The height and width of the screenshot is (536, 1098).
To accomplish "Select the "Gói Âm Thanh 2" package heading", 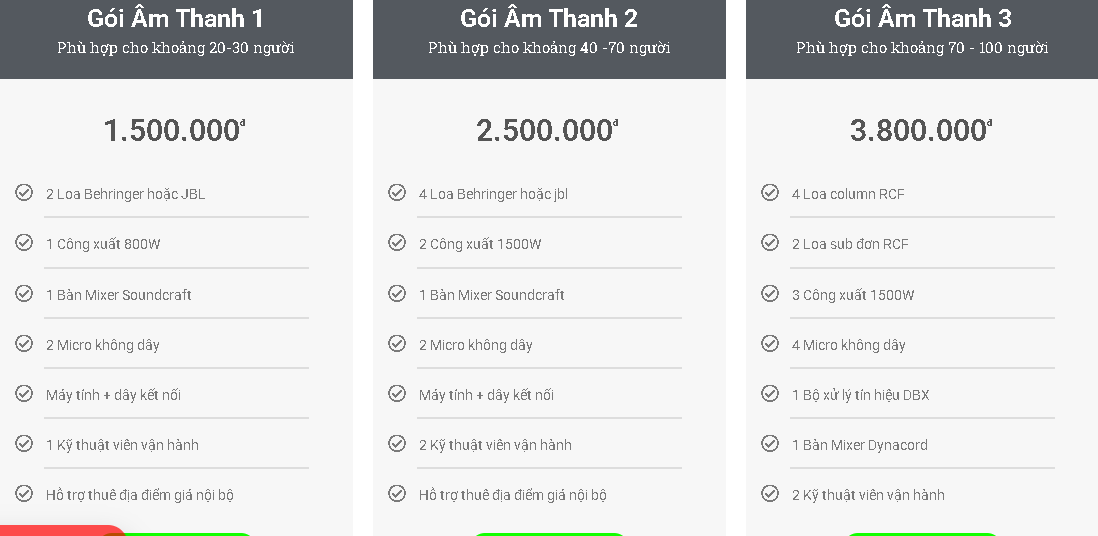I will point(548,18).
